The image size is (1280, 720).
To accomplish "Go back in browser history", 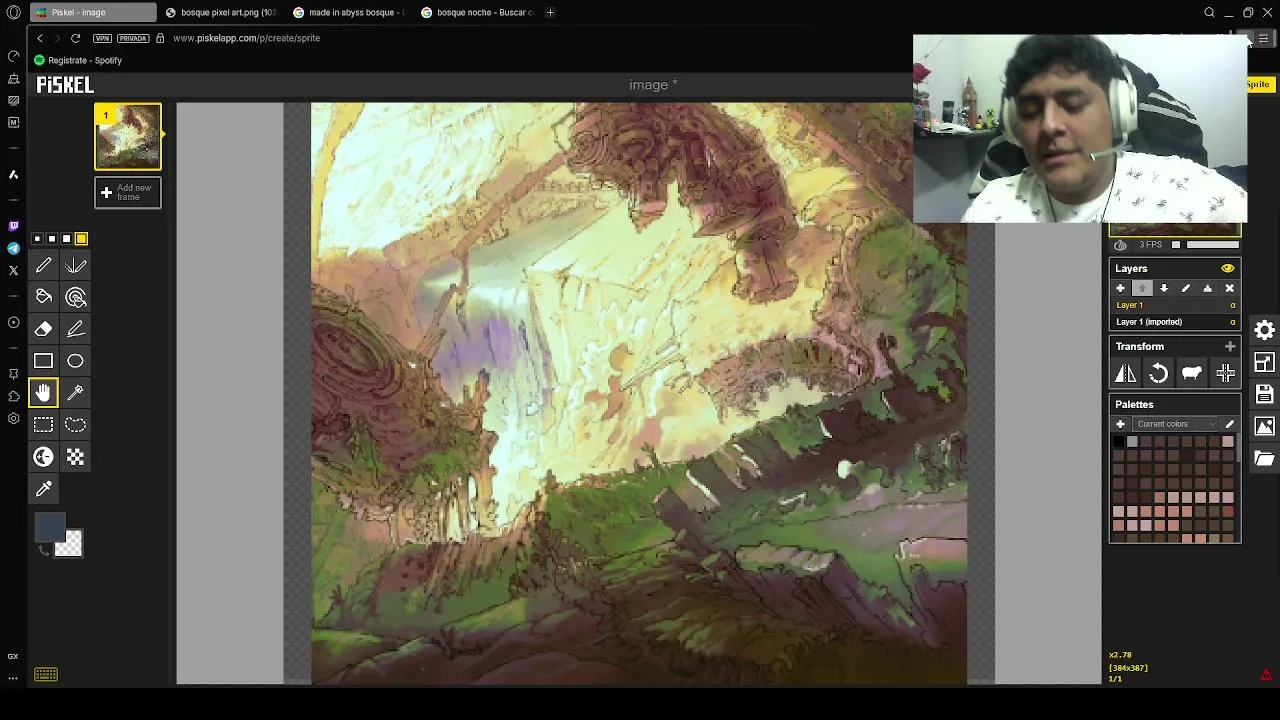I will pos(40,38).
